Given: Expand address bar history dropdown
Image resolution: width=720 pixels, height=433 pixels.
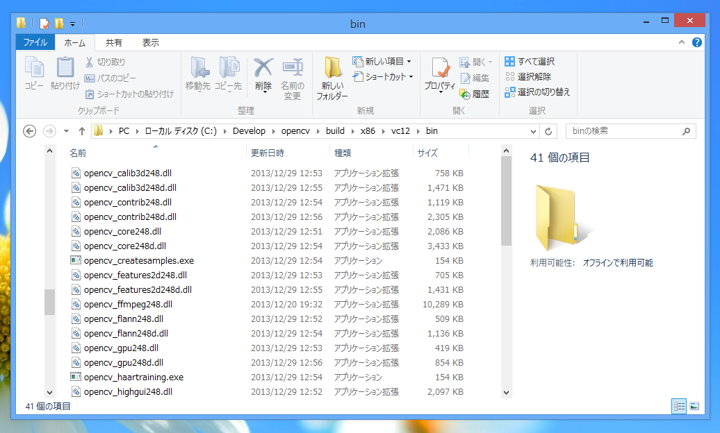Looking at the screenshot, I should (x=533, y=131).
